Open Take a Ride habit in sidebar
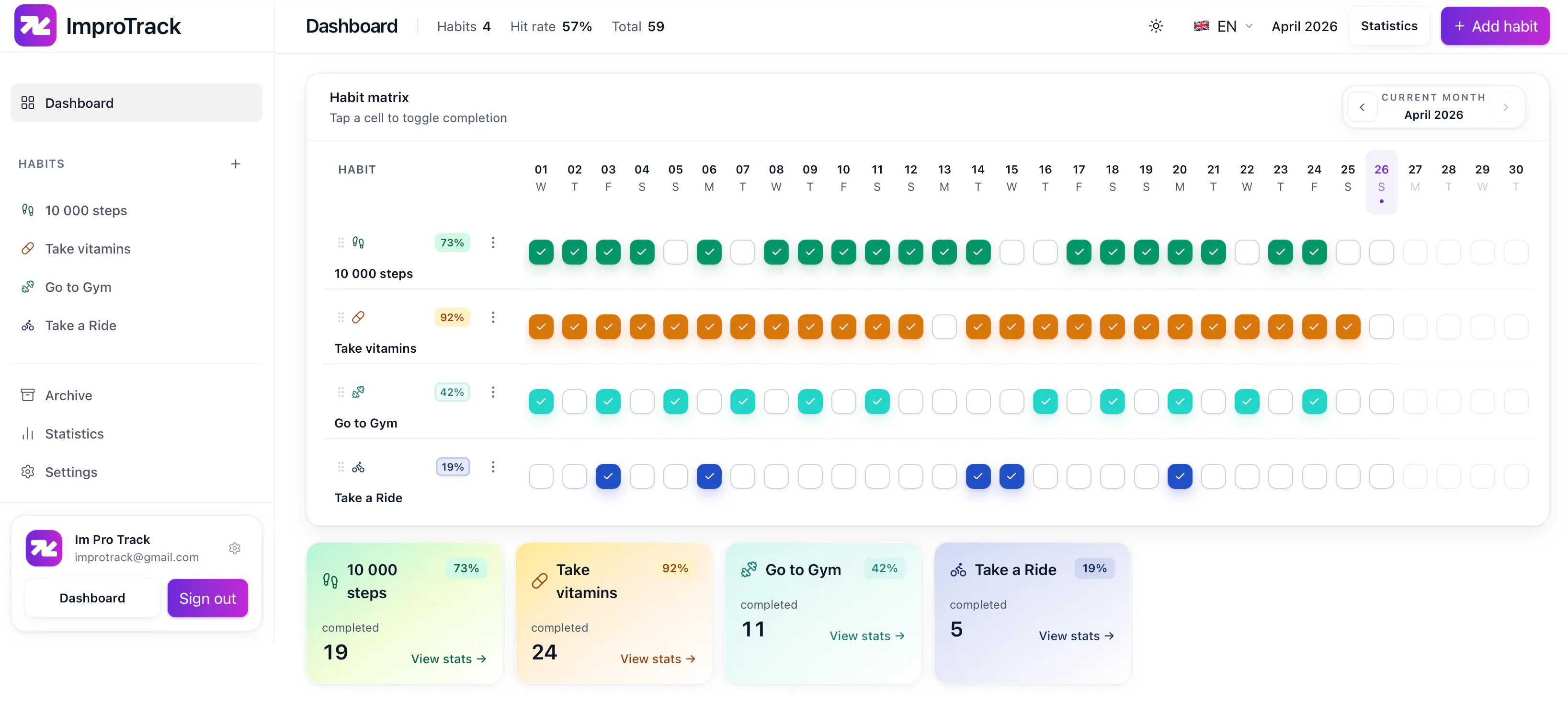This screenshot has height=716, width=1568. coord(136,325)
